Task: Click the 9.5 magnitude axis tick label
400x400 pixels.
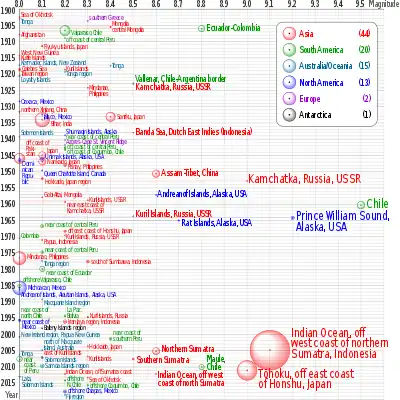Action: click(360, 4)
